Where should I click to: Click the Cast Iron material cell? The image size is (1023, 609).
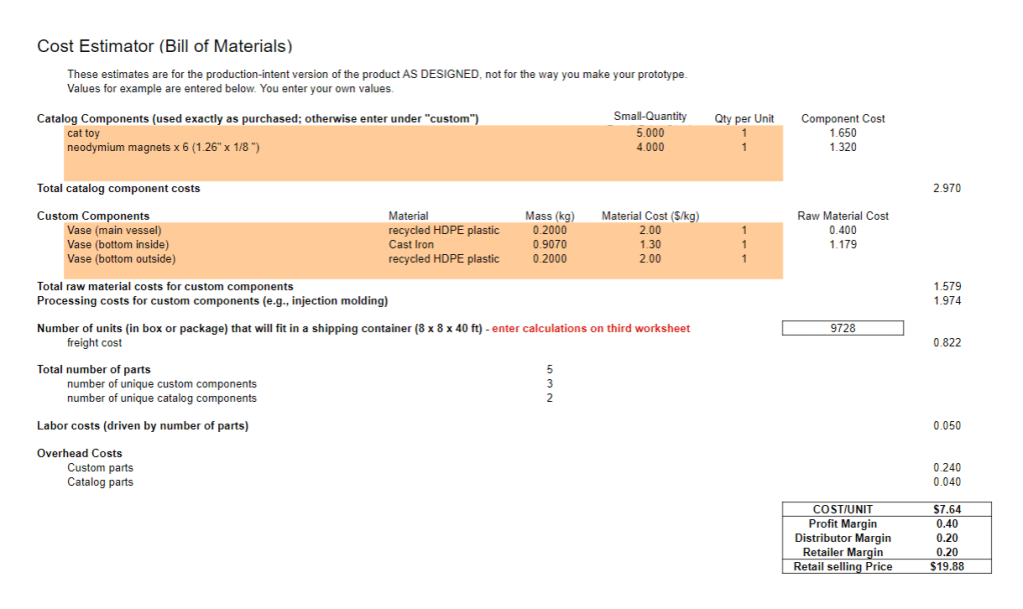coord(411,245)
